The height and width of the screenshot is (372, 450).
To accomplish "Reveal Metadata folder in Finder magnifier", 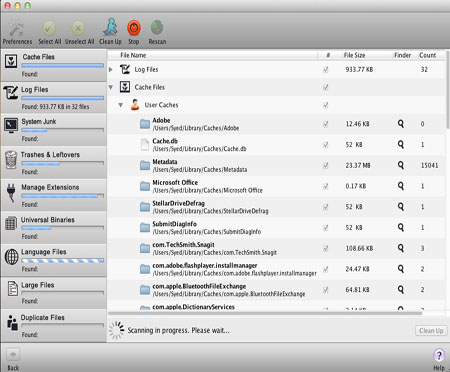I will pos(401,165).
